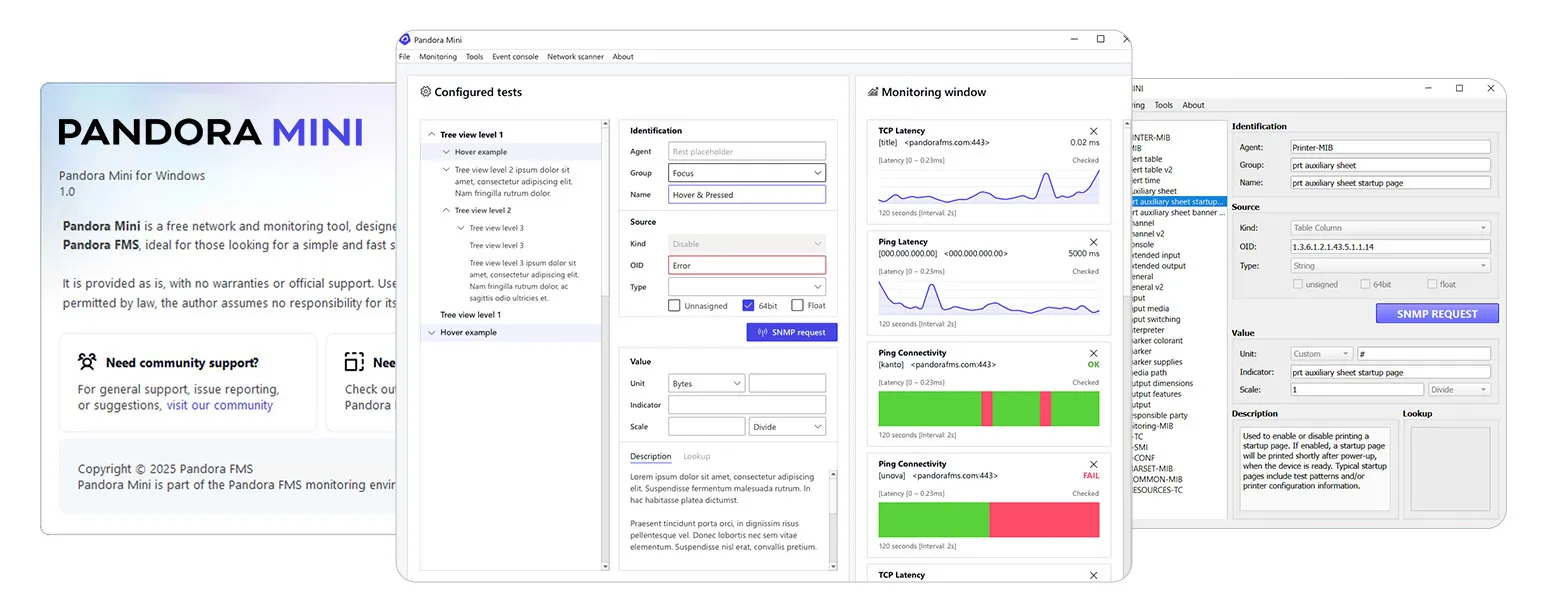Toggle unsigned checkbox in right legacy window
Screen dimensions: 1551x616
[x=1298, y=285]
